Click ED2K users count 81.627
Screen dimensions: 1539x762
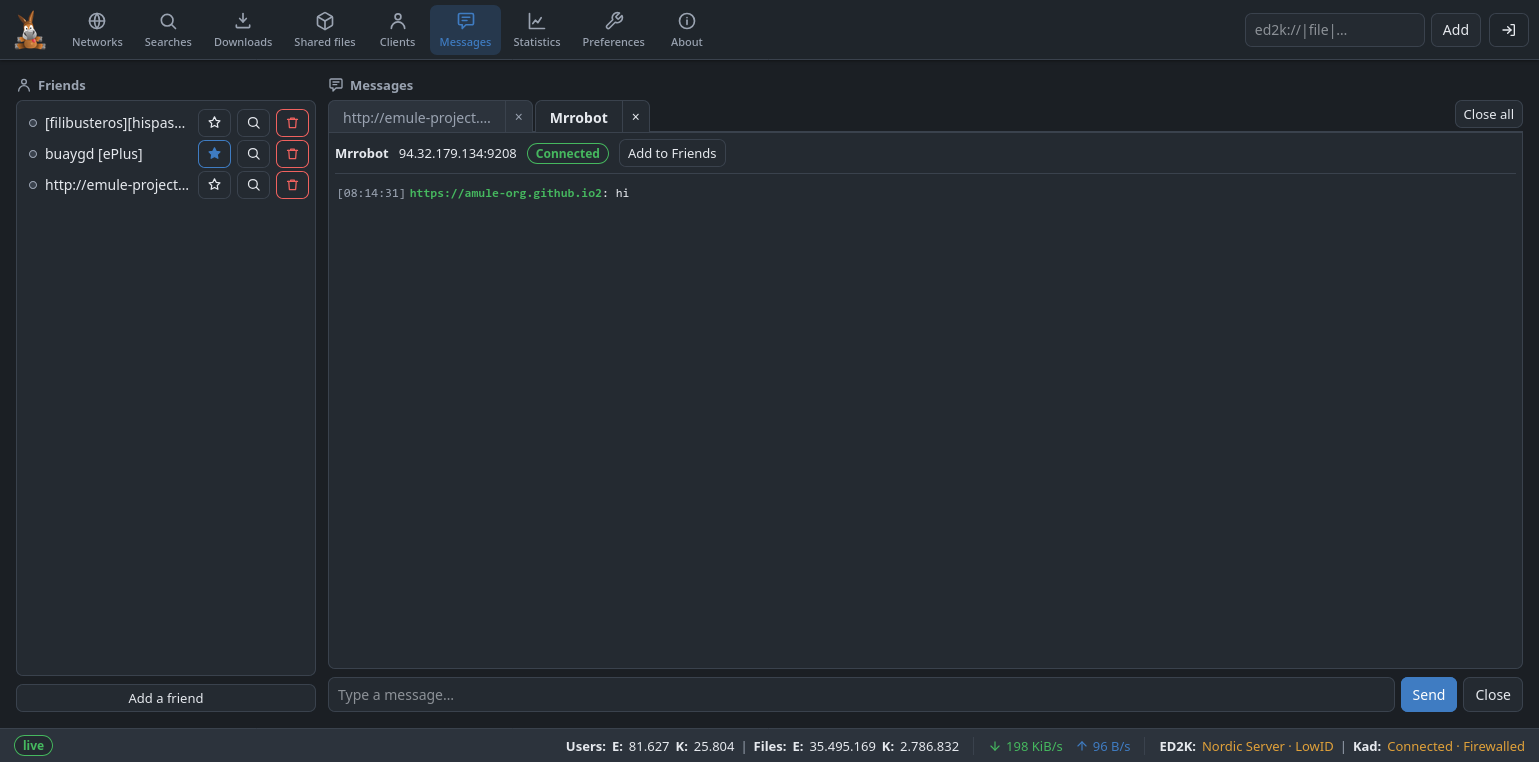click(648, 746)
